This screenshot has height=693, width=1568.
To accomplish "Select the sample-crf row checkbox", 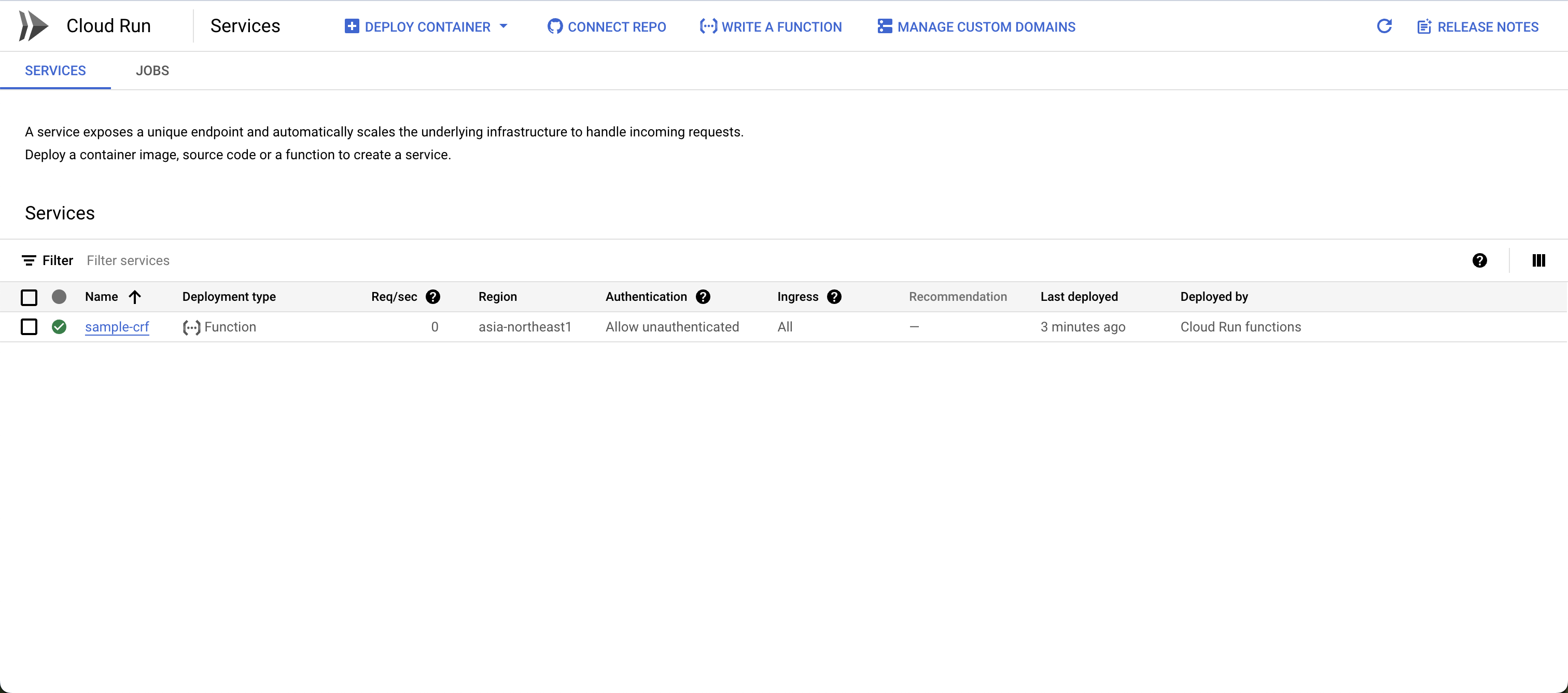I will 29,327.
